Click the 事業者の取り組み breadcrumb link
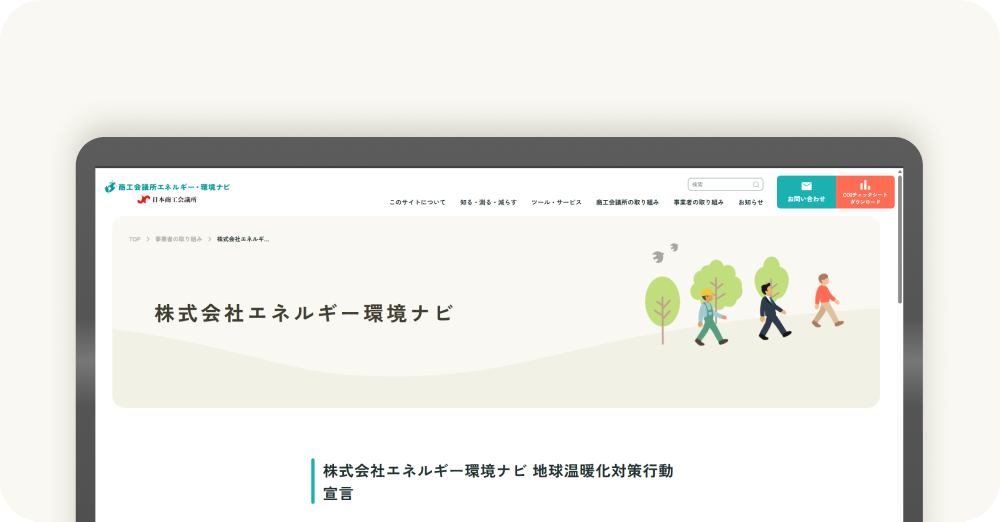The width and height of the screenshot is (1000, 522). pyautogui.click(x=178, y=240)
